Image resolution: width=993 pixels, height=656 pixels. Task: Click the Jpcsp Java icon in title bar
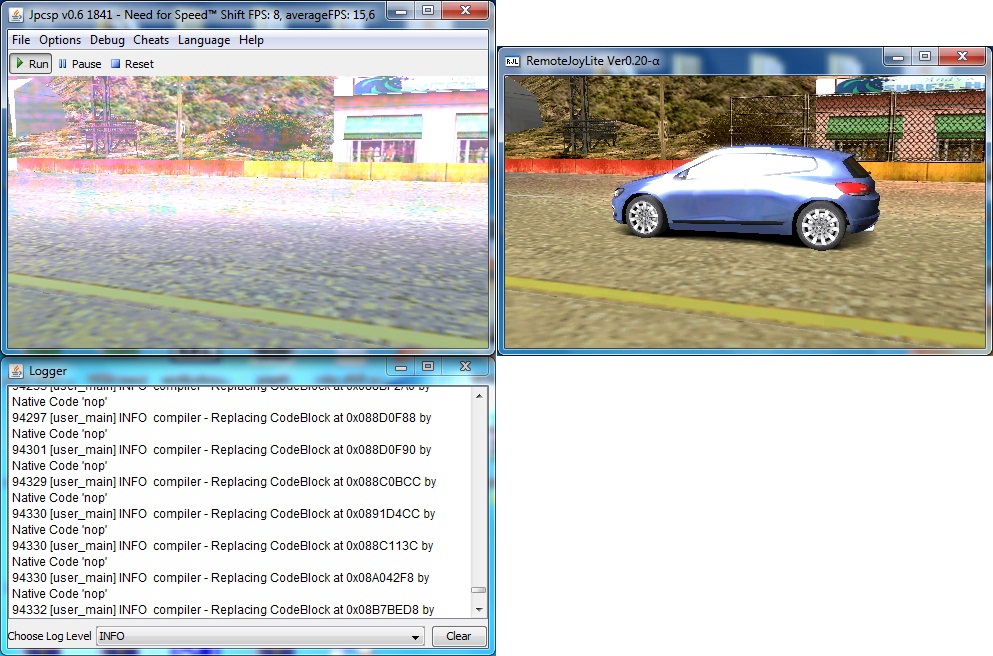click(x=17, y=14)
